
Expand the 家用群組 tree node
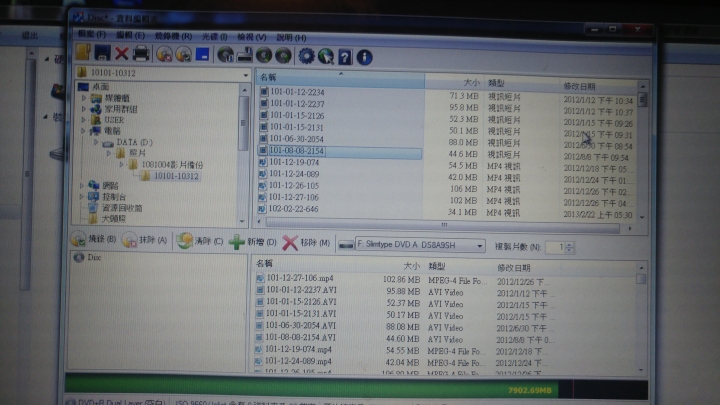(x=84, y=109)
